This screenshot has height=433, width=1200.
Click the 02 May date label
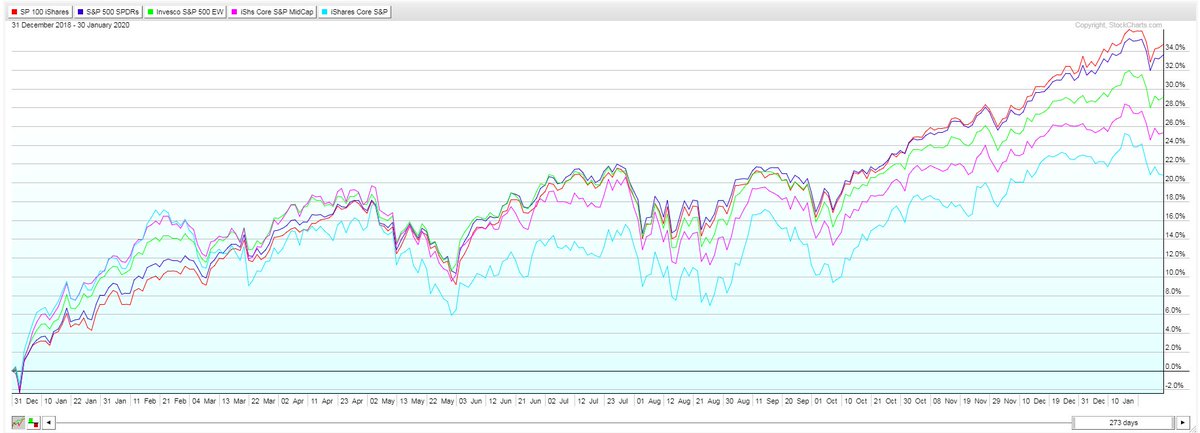pyautogui.click(x=381, y=400)
